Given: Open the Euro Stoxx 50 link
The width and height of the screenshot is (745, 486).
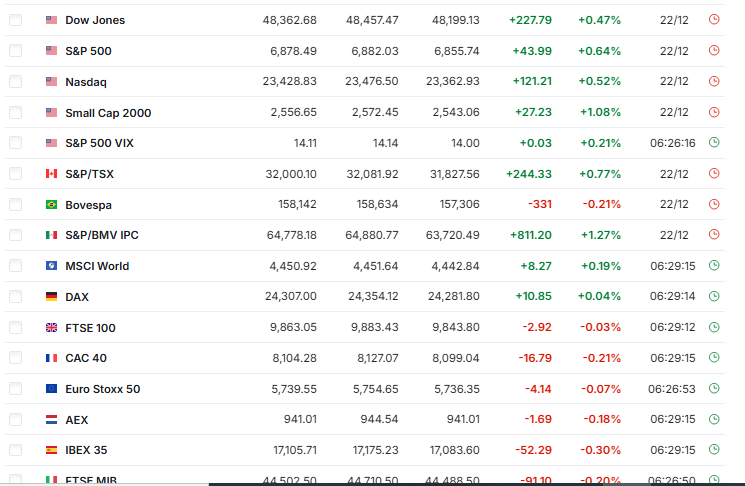Looking at the screenshot, I should [103, 389].
